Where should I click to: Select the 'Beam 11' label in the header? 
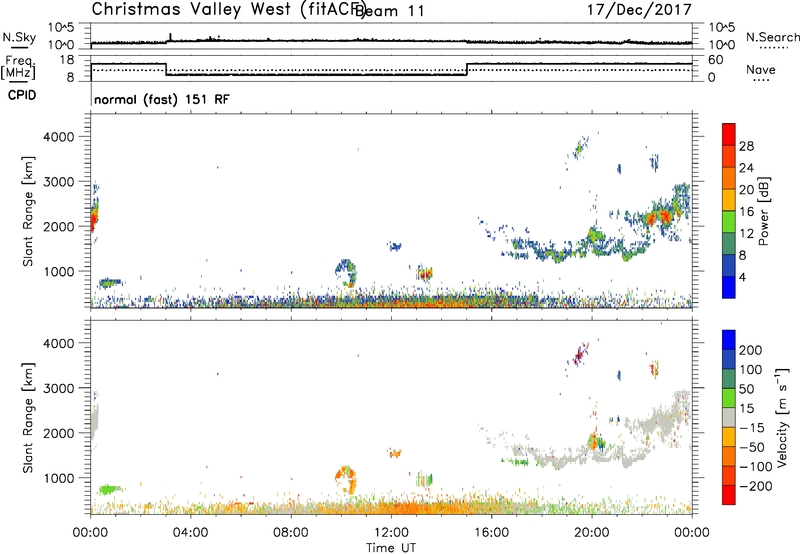tap(389, 11)
